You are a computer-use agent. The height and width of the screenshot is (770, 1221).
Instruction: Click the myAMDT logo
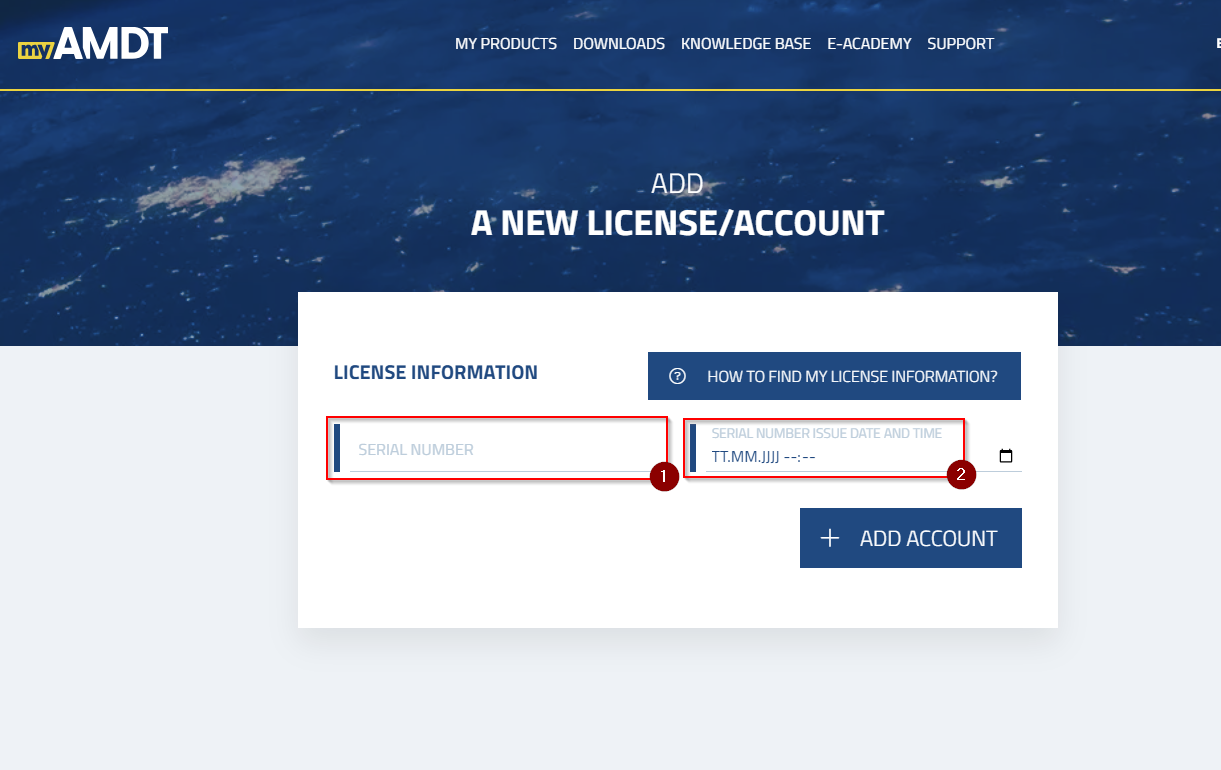[92, 44]
